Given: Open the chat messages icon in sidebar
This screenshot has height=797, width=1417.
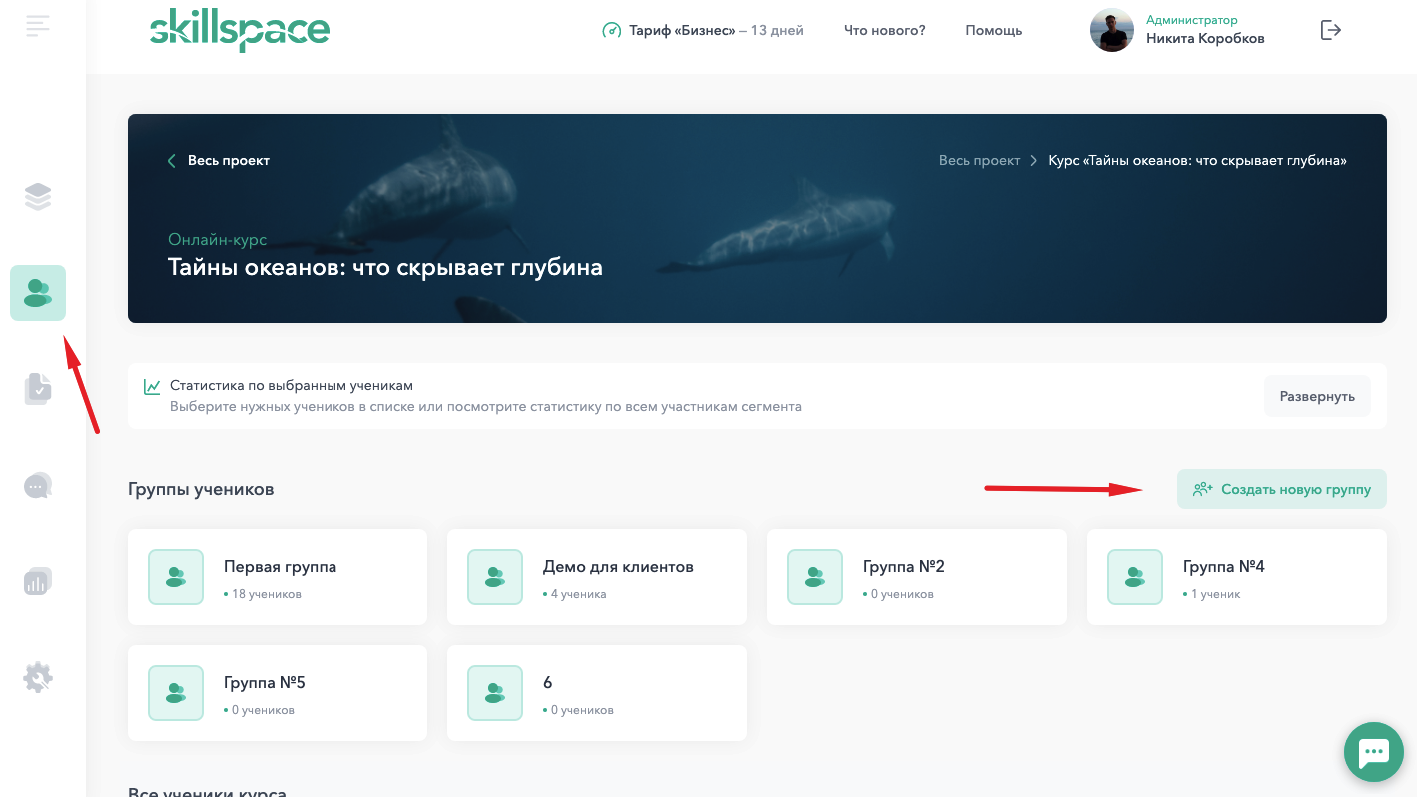Looking at the screenshot, I should (x=38, y=486).
